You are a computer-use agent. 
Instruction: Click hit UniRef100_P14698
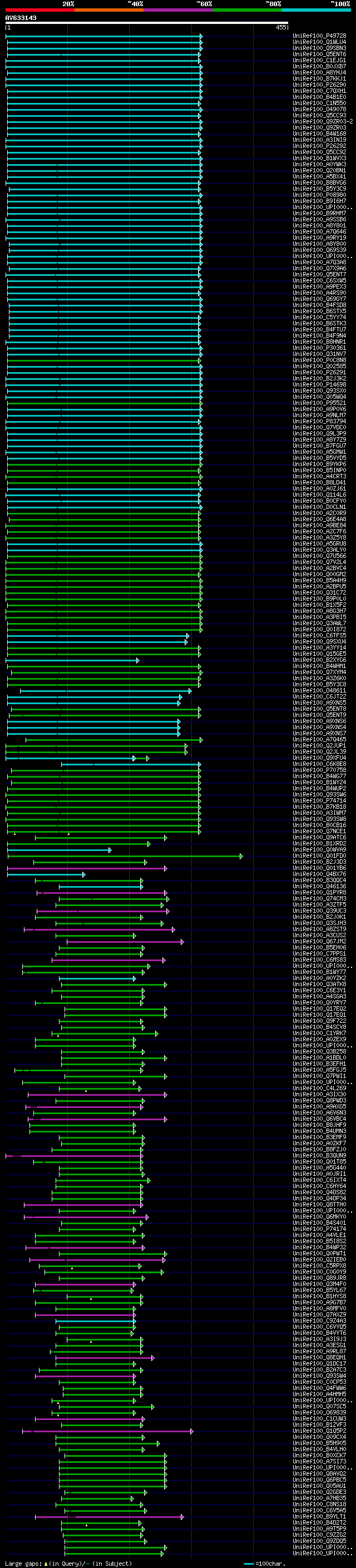point(319,385)
